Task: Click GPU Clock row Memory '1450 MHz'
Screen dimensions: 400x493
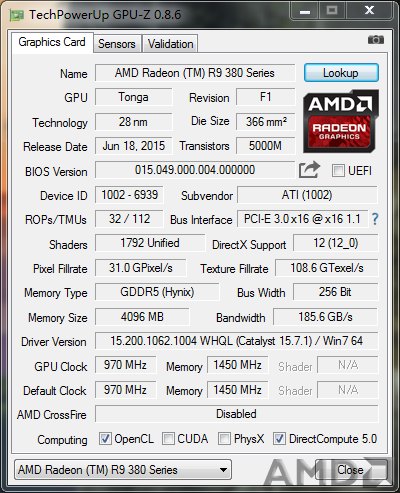Action: (237, 365)
